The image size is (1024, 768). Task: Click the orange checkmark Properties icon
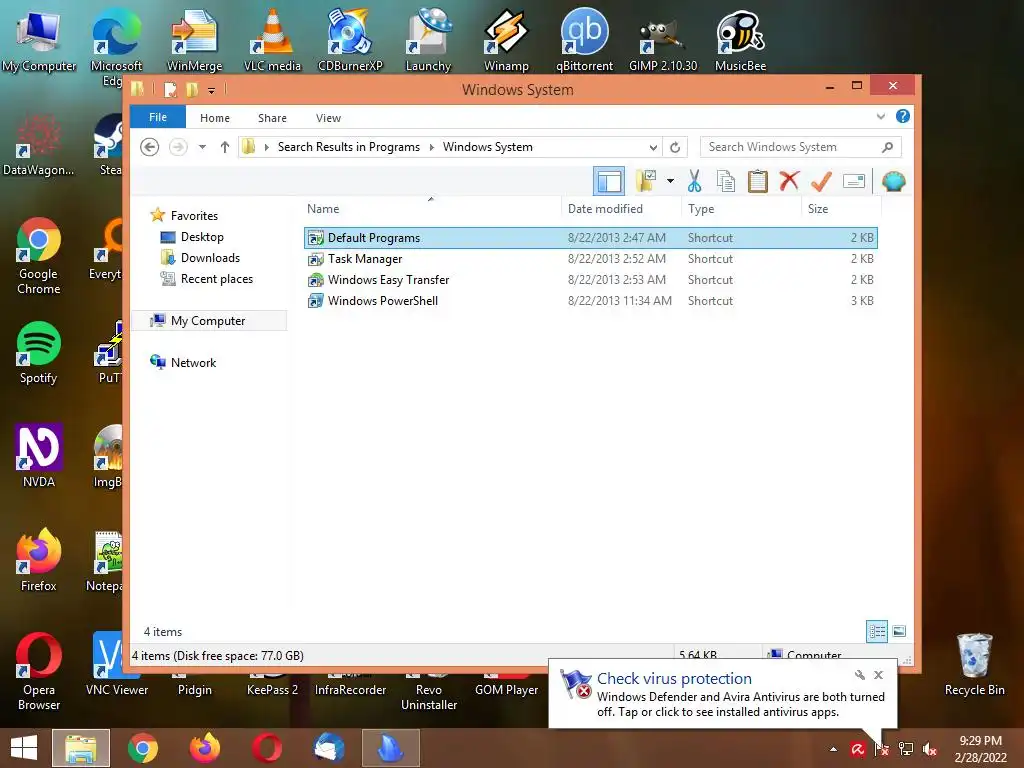(x=821, y=181)
